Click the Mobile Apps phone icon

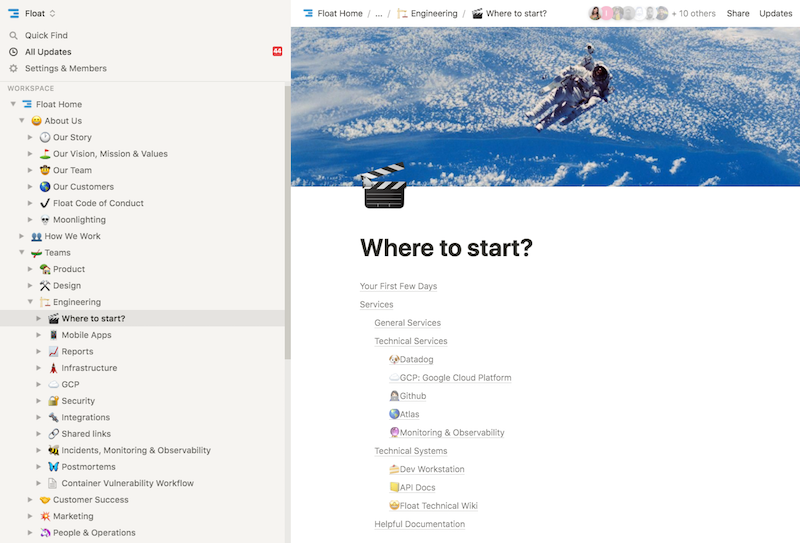53,335
